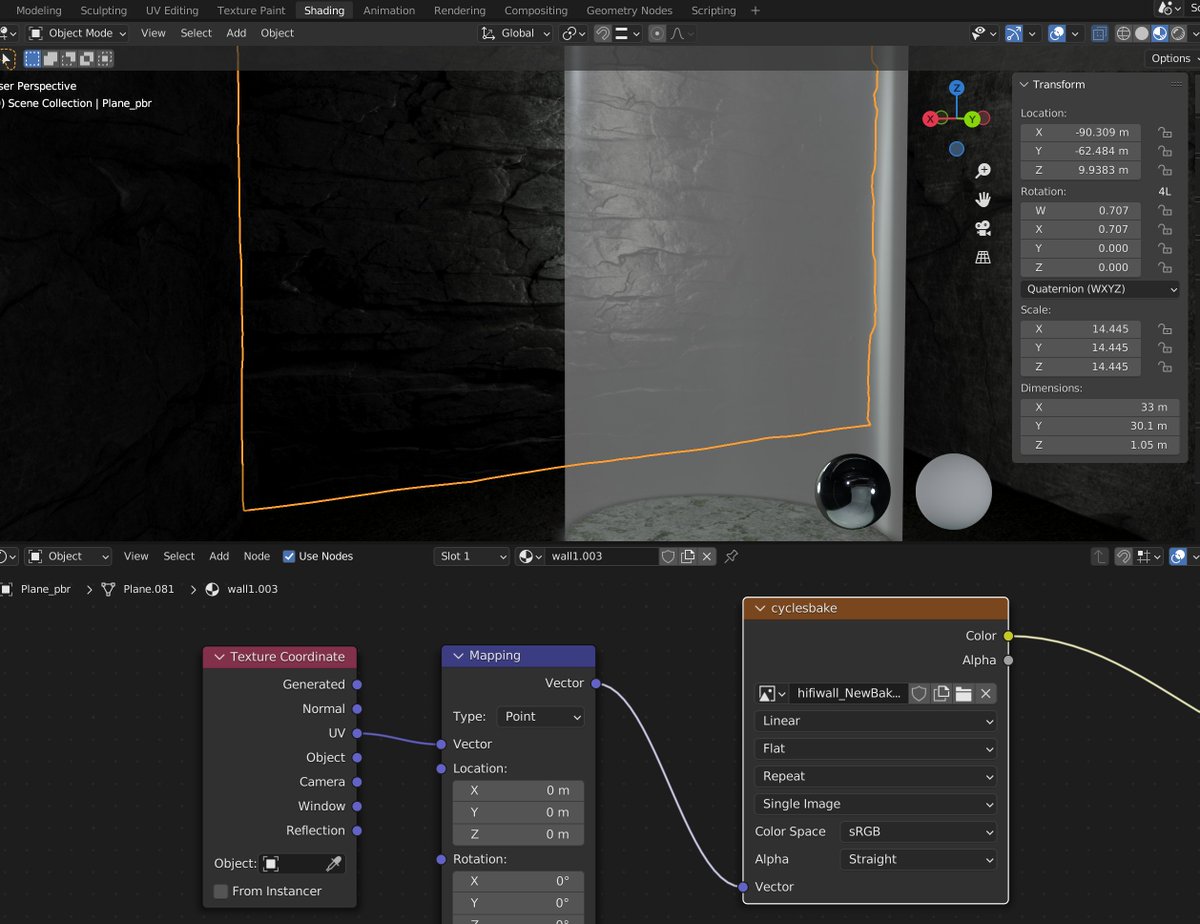Open the Single Image source dropdown

pos(876,804)
